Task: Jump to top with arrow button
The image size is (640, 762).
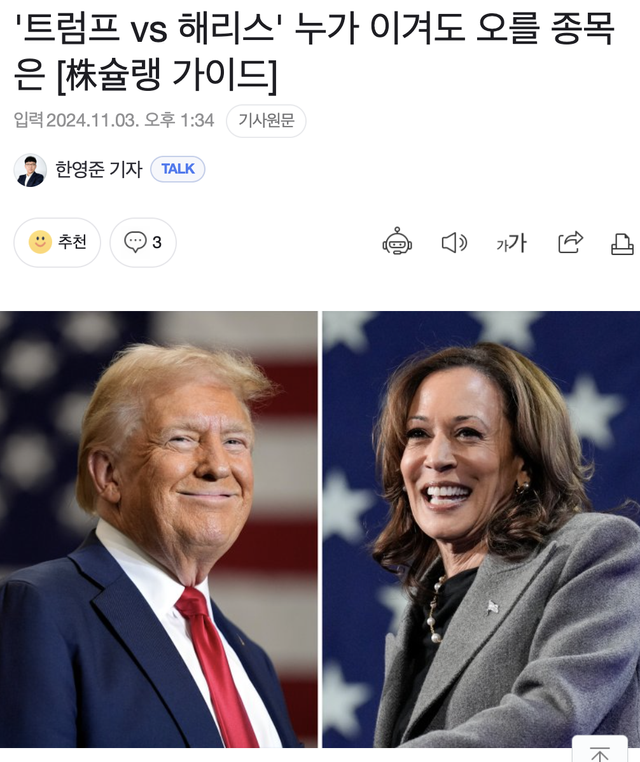Action: click(x=600, y=751)
